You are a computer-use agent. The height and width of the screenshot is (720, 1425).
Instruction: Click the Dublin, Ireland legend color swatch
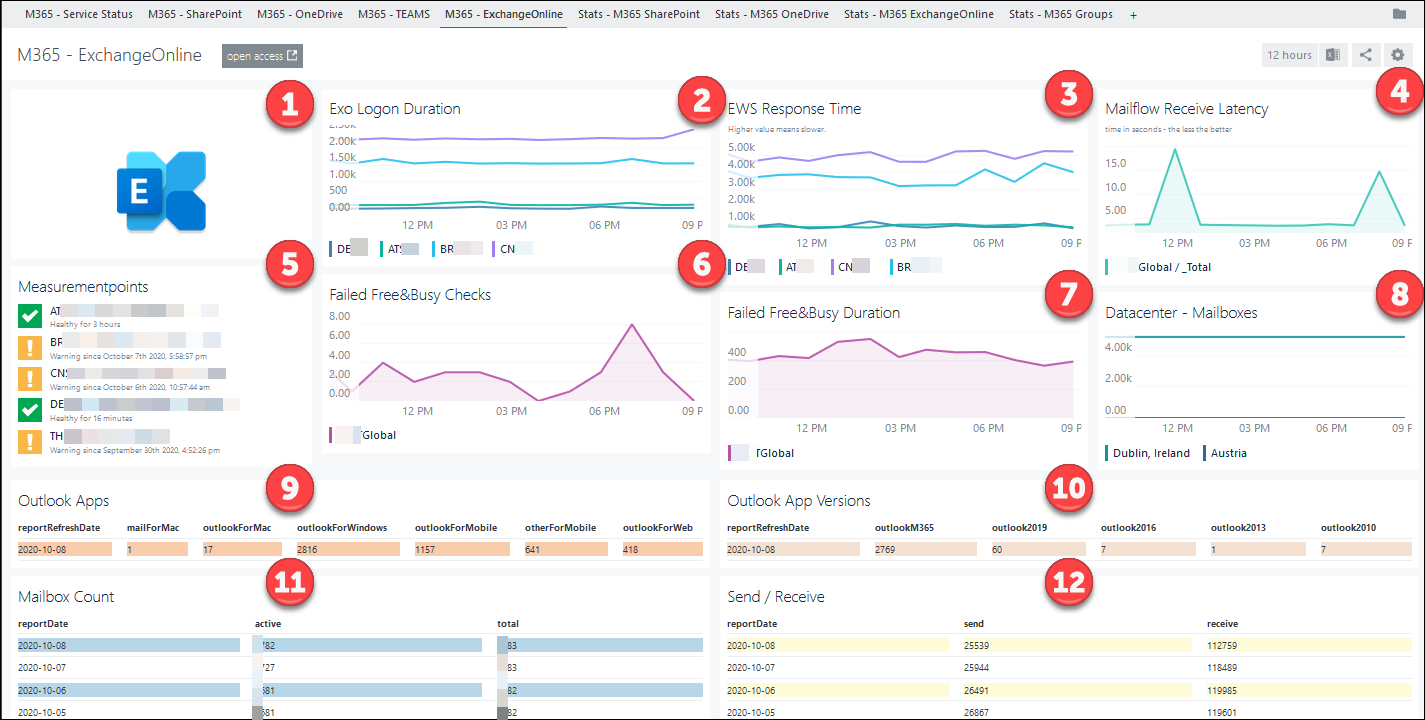coord(1108,453)
